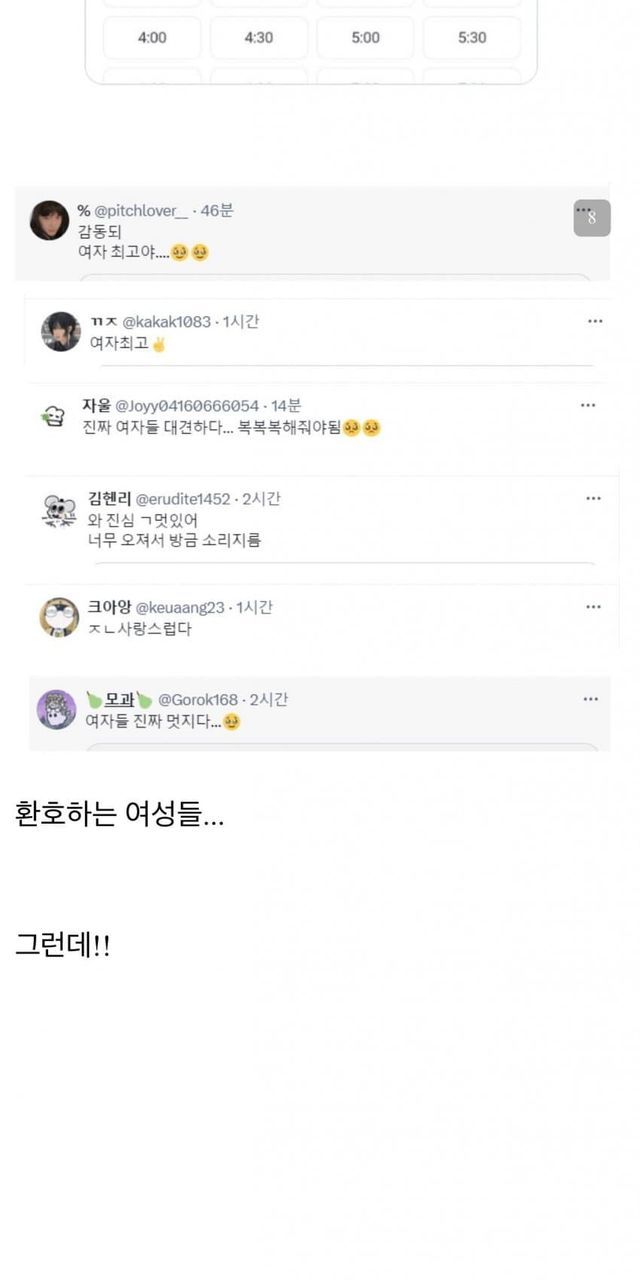The height and width of the screenshot is (1280, 640).
Task: Open Gorok168 purple avatar
Action: (x=57, y=709)
